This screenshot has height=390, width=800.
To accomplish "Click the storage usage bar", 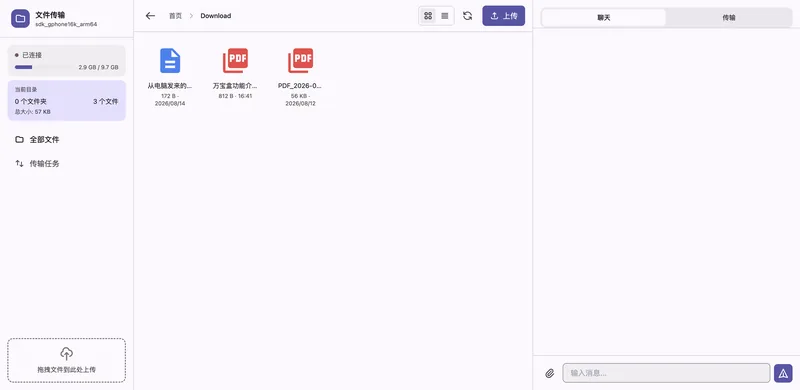I will point(44,67).
